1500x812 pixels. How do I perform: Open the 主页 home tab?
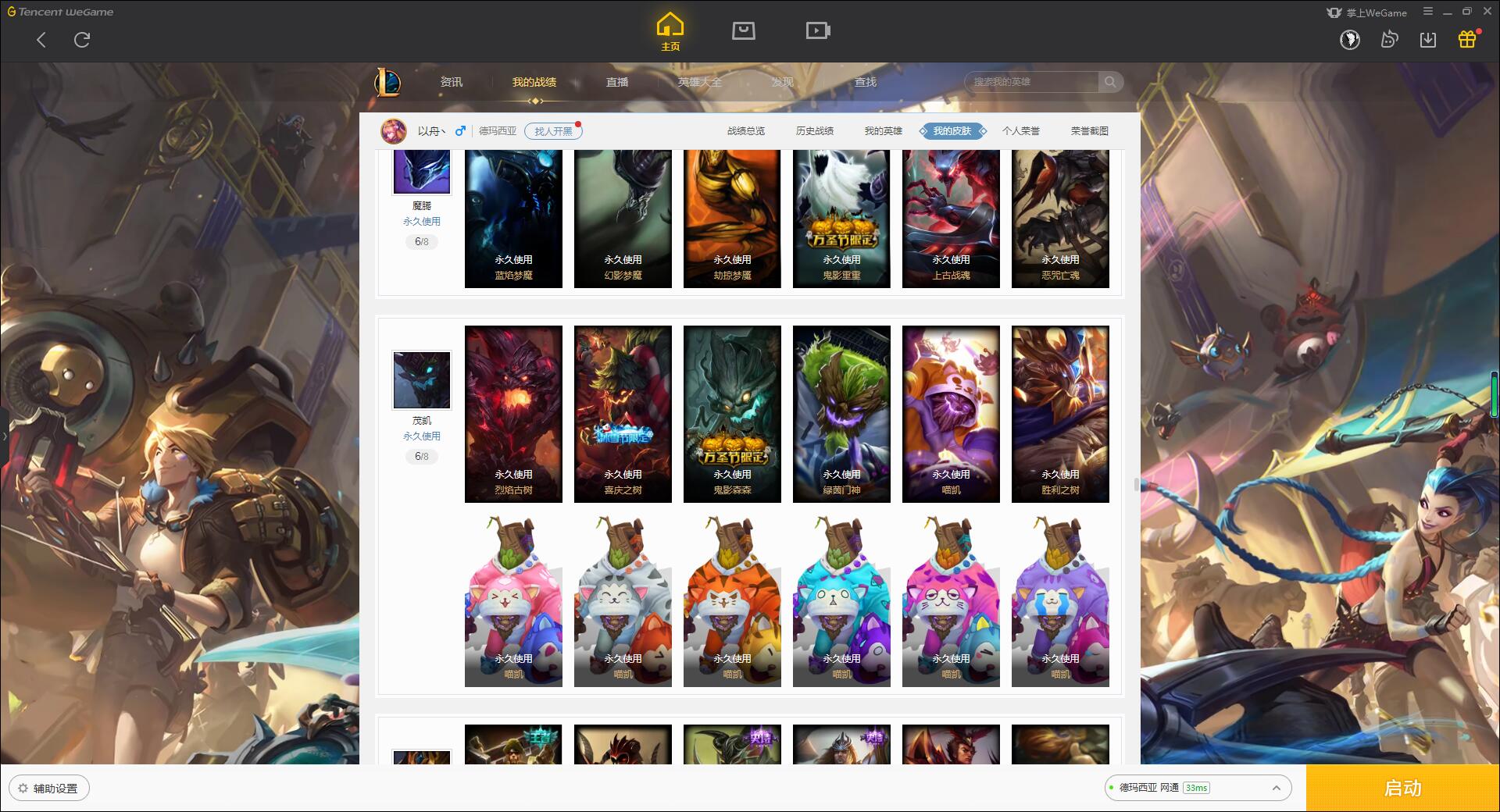coord(670,32)
